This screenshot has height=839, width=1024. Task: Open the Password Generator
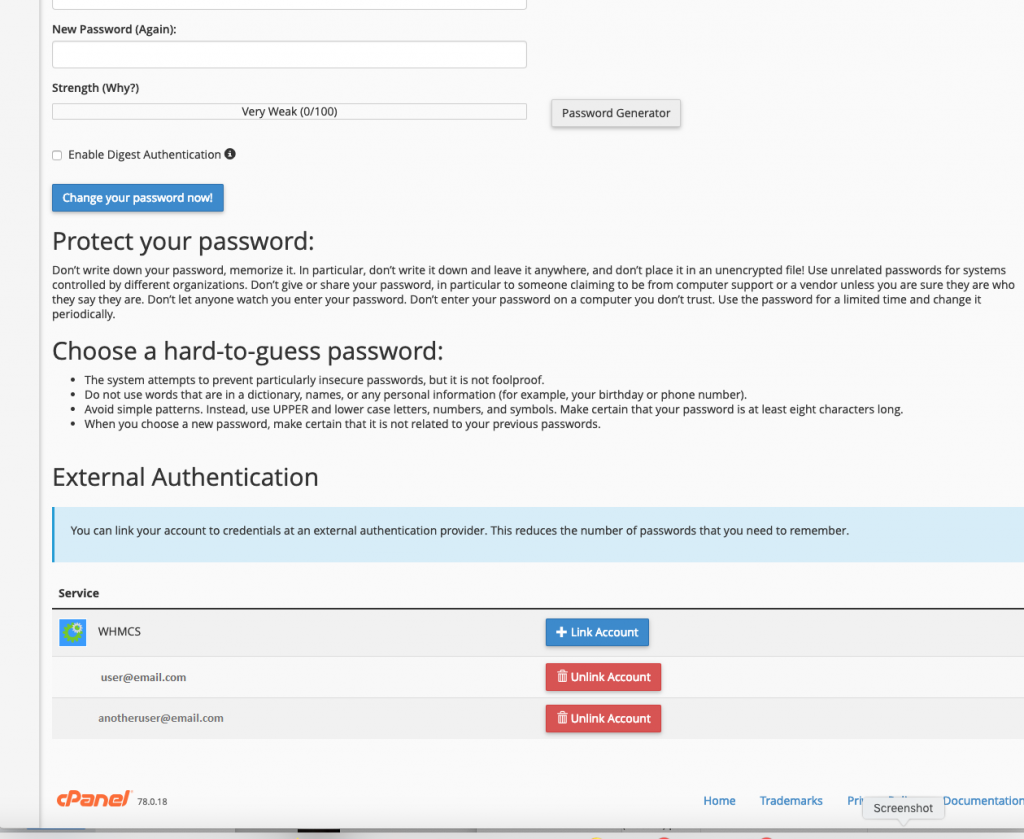616,113
